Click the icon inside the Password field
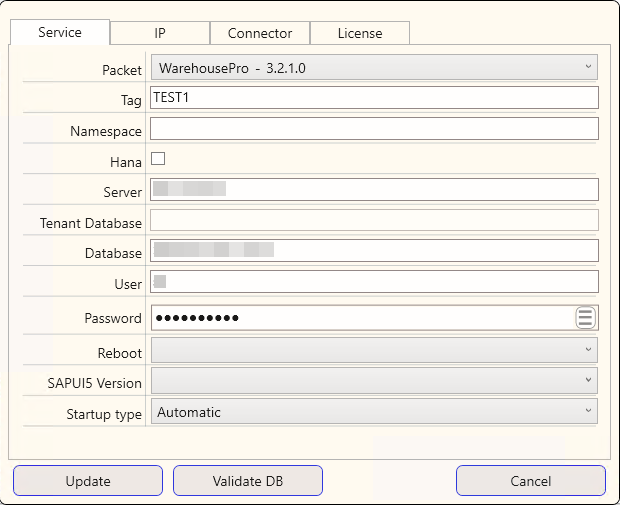621x506 pixels. tap(586, 318)
